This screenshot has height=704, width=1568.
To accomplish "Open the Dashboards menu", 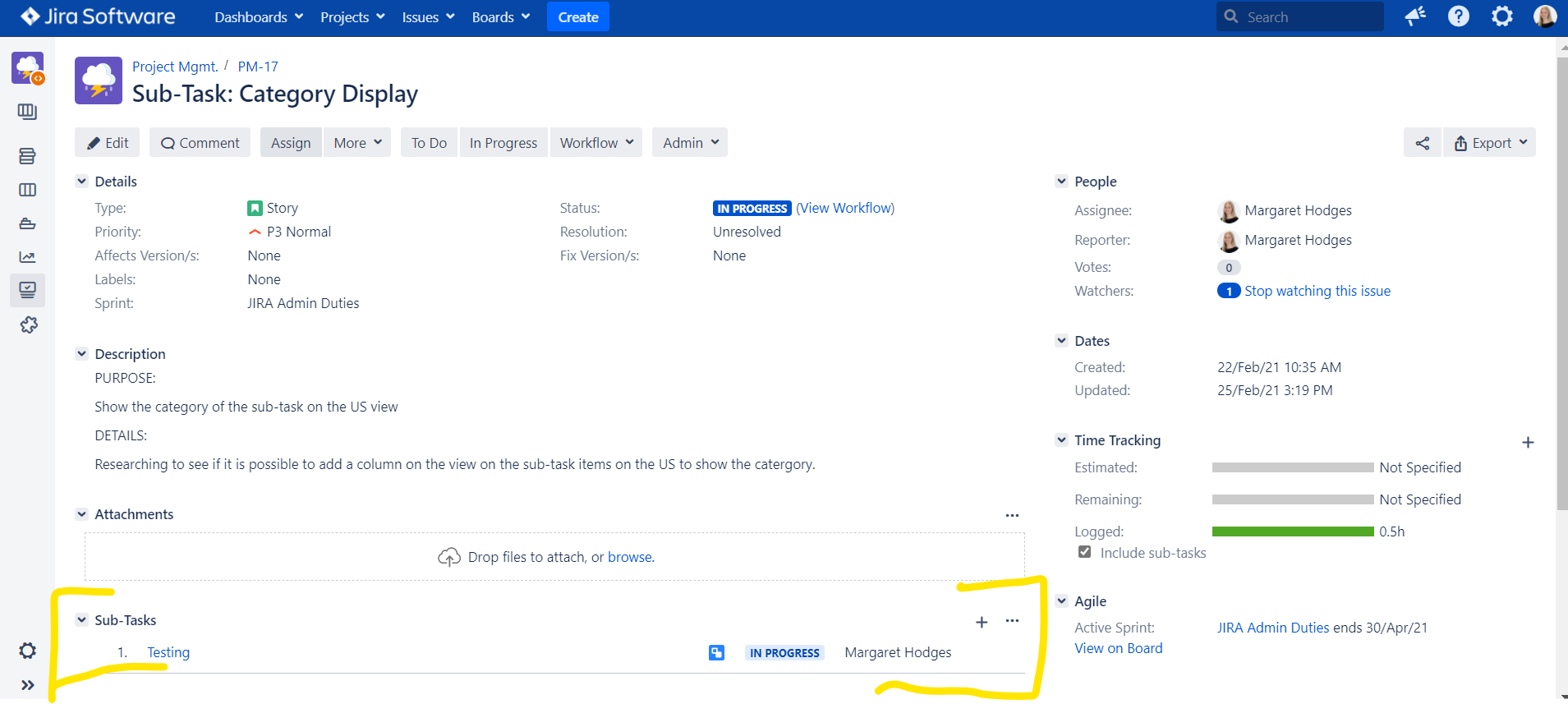I will point(259,17).
